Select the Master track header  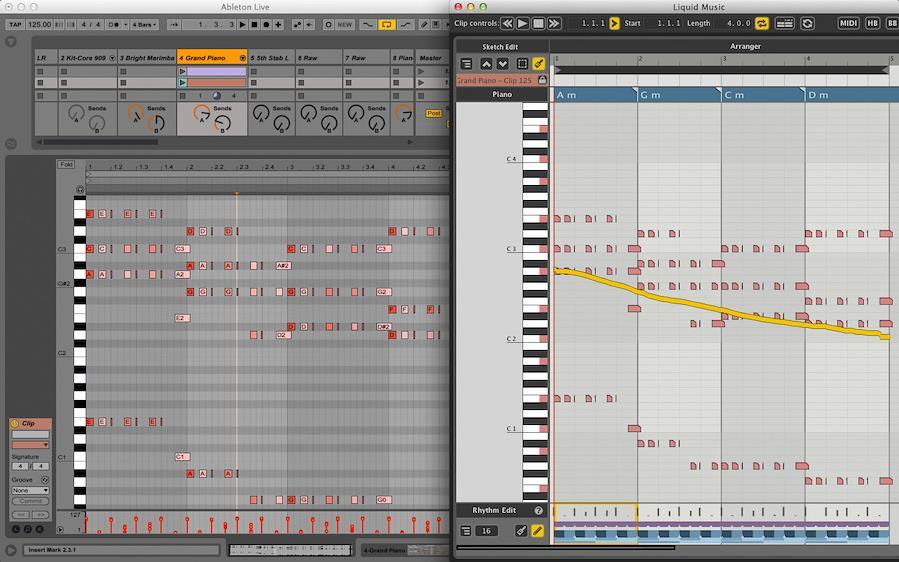click(431, 58)
